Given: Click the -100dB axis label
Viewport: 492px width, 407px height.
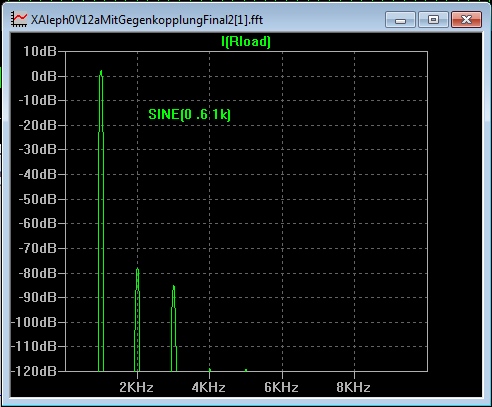Looking at the screenshot, I should point(34,322).
